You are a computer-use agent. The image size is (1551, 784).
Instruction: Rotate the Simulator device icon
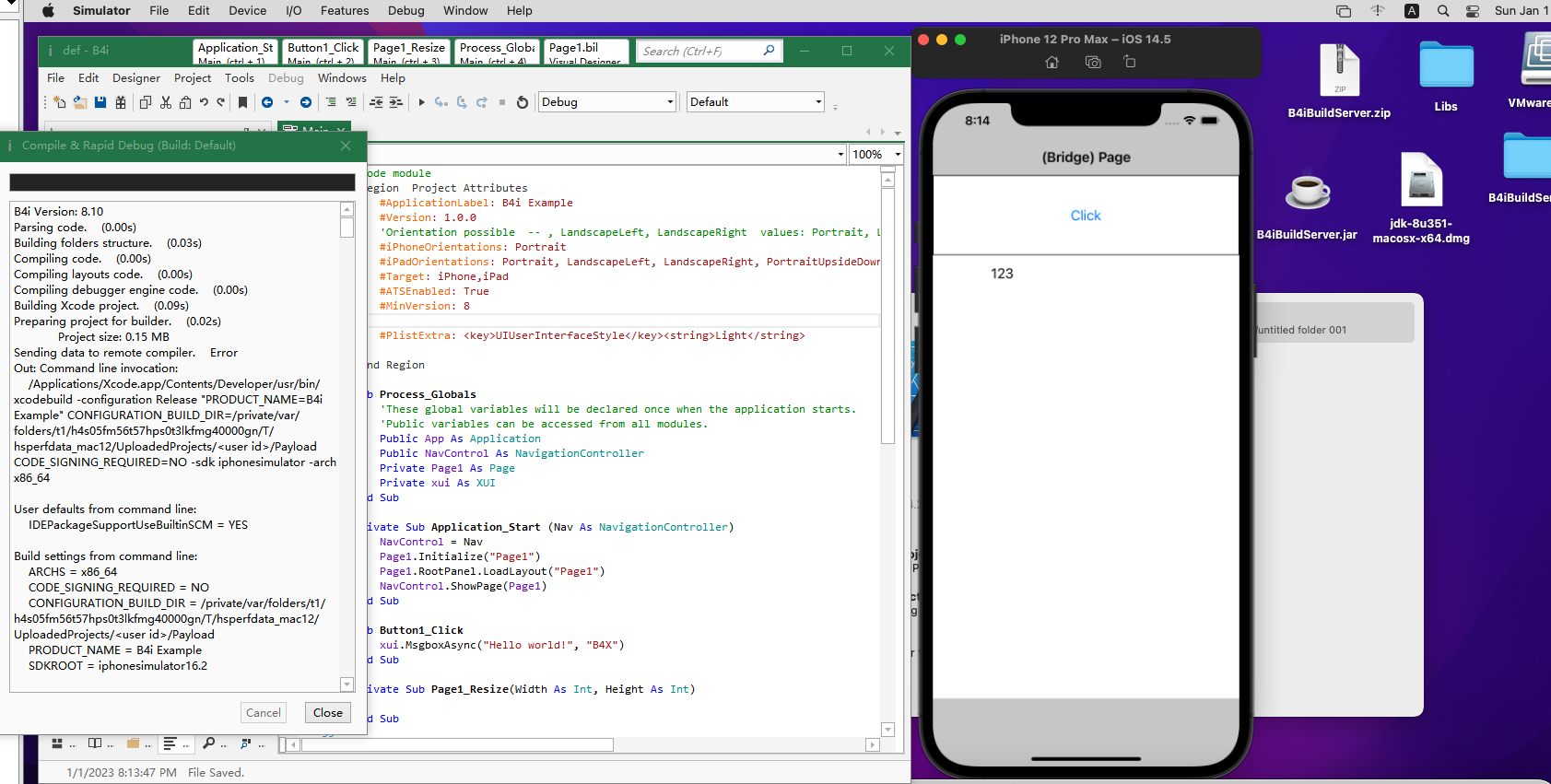pyautogui.click(x=1130, y=62)
